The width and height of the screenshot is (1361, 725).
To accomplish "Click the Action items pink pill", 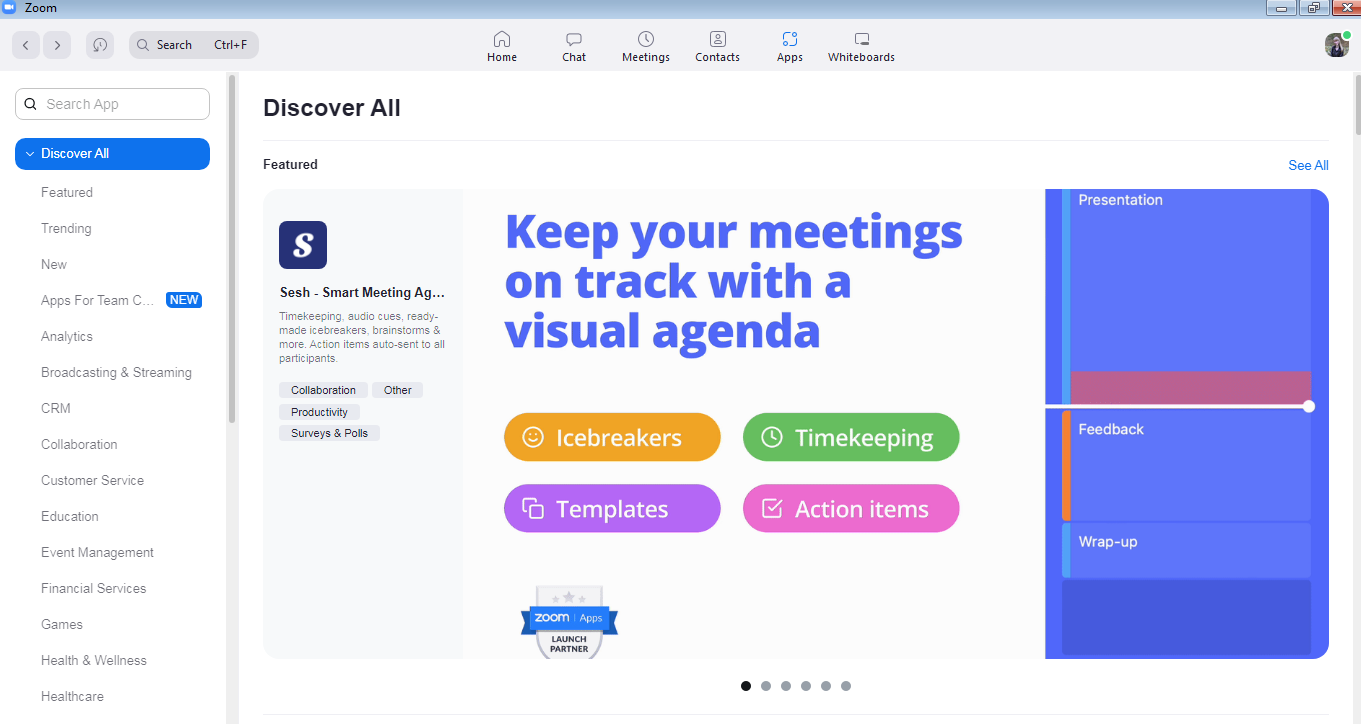I will pyautogui.click(x=851, y=508).
